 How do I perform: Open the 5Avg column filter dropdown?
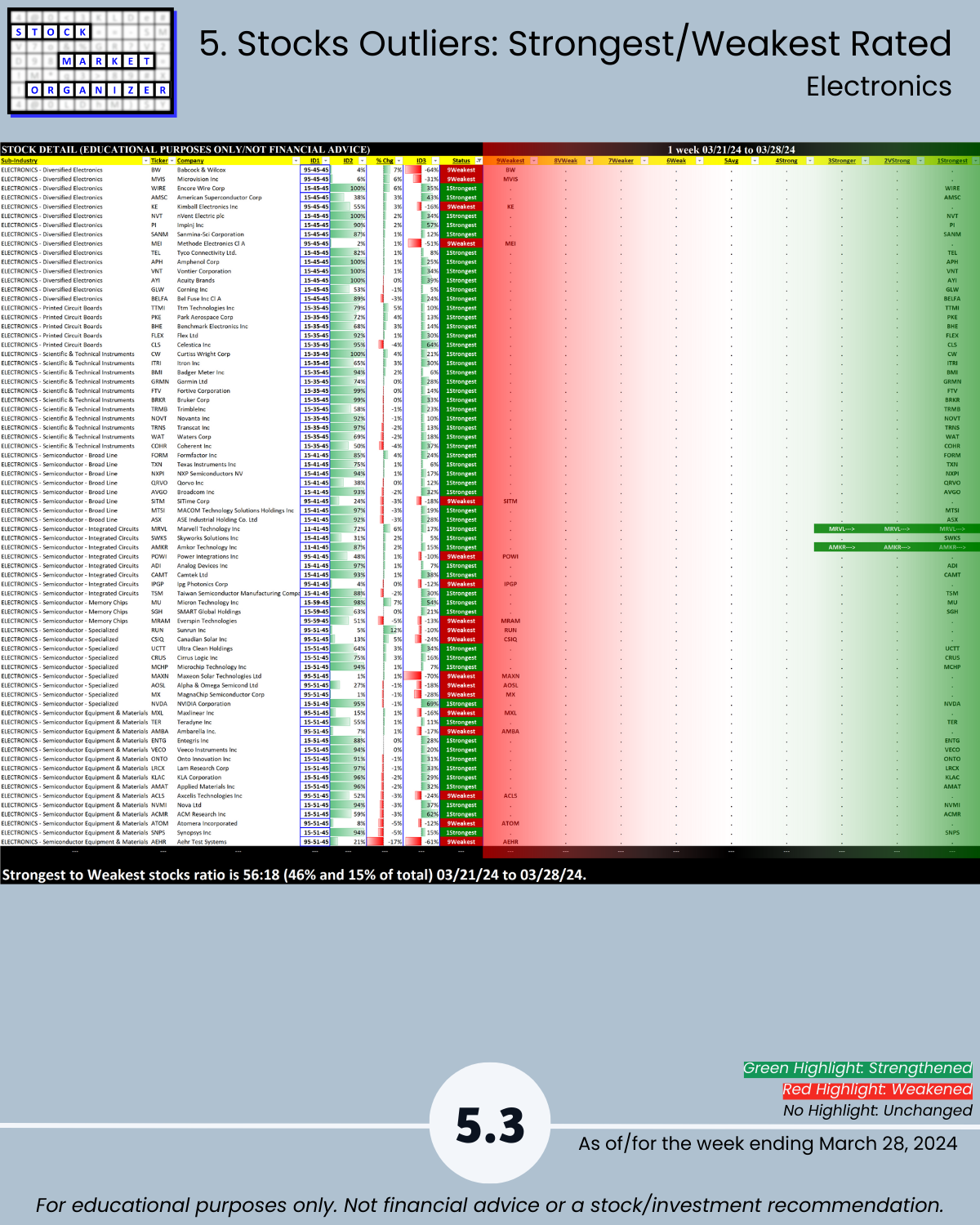pos(755,161)
